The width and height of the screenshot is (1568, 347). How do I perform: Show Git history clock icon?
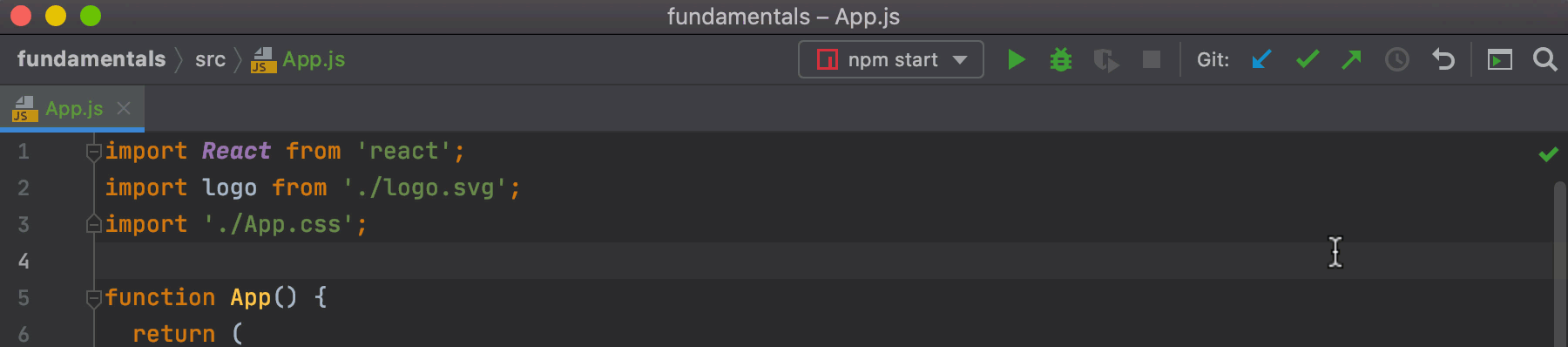pyautogui.click(x=1397, y=59)
